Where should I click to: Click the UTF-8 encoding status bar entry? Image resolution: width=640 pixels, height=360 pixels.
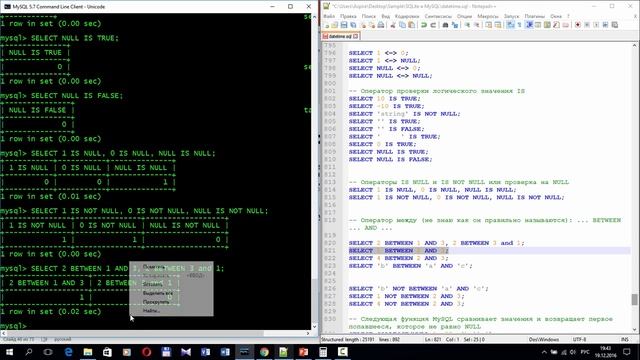click(x=579, y=340)
